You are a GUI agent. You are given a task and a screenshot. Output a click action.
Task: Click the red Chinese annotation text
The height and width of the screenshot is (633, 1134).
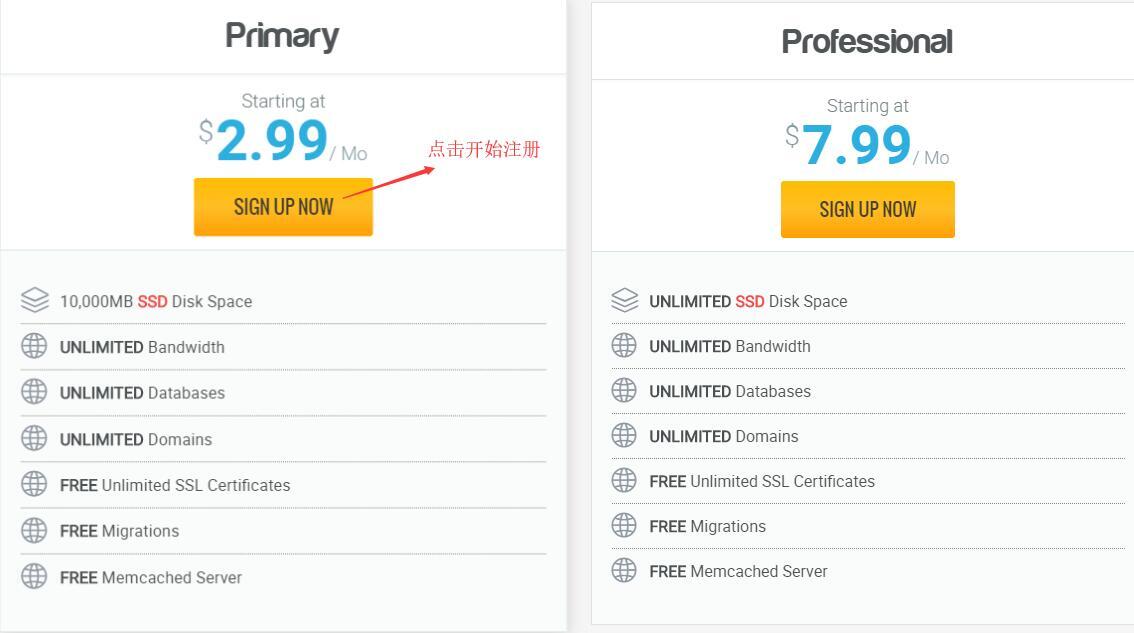(484, 149)
